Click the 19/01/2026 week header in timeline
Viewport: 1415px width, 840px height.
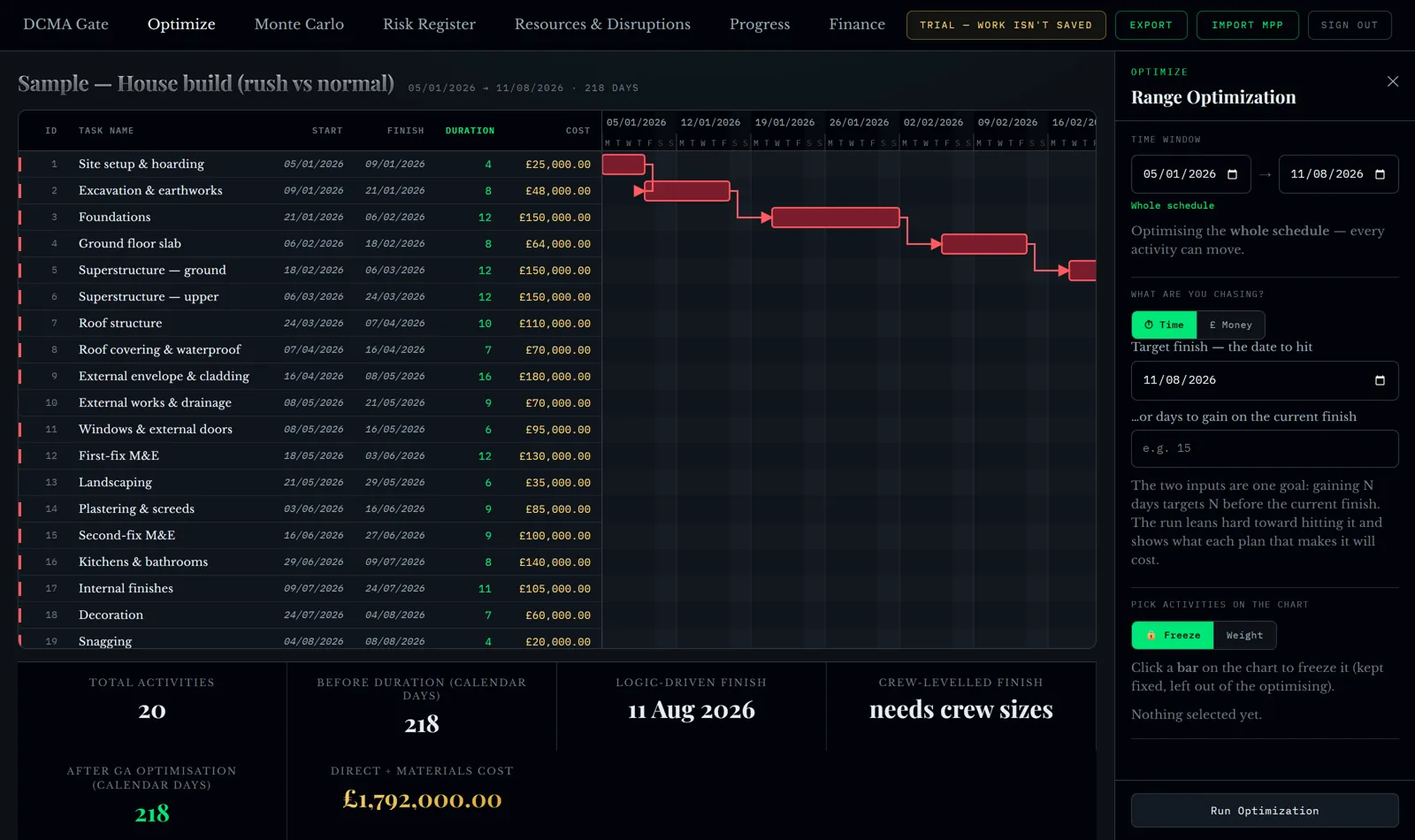[x=784, y=123]
